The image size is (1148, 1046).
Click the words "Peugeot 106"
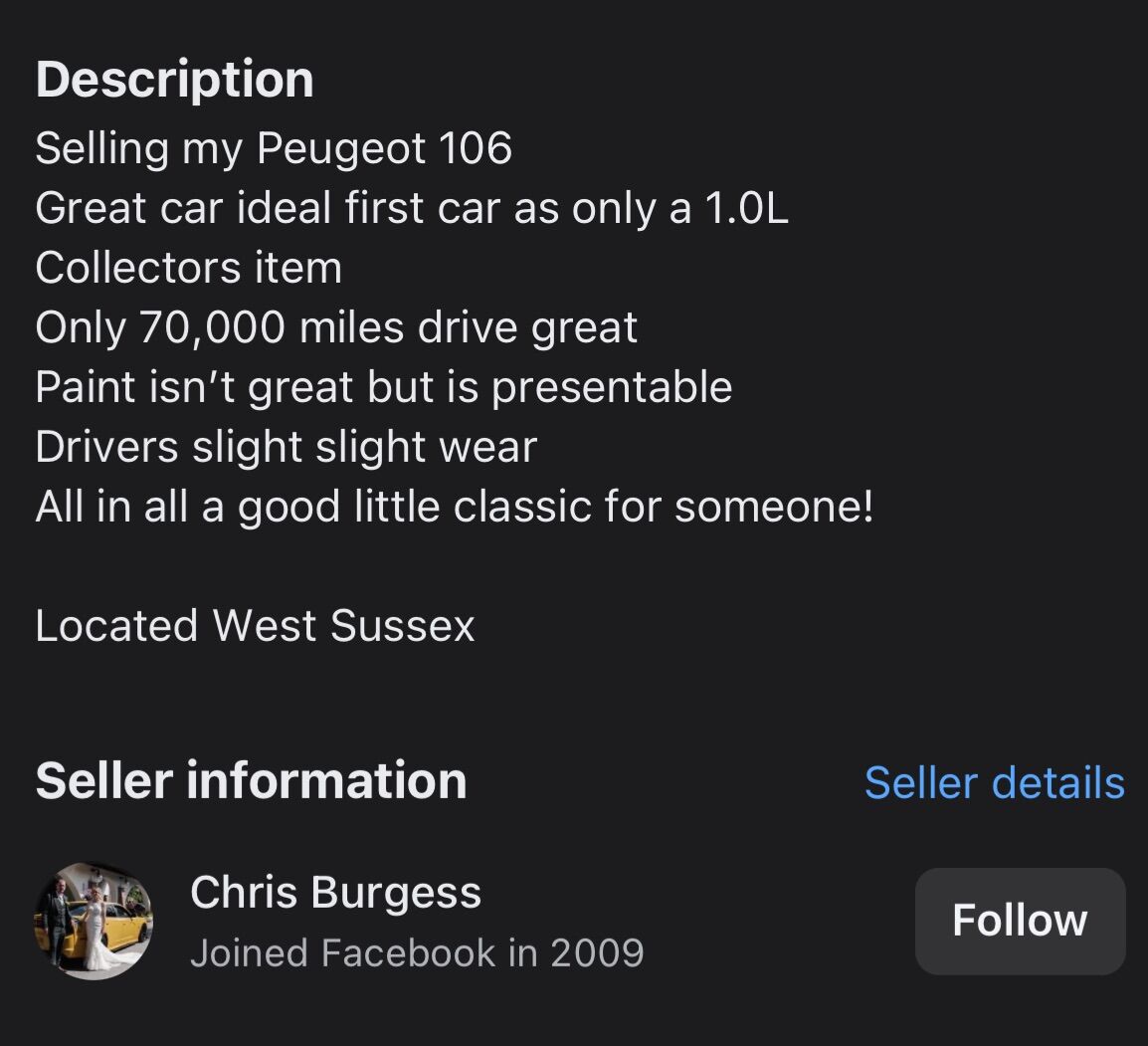384,149
